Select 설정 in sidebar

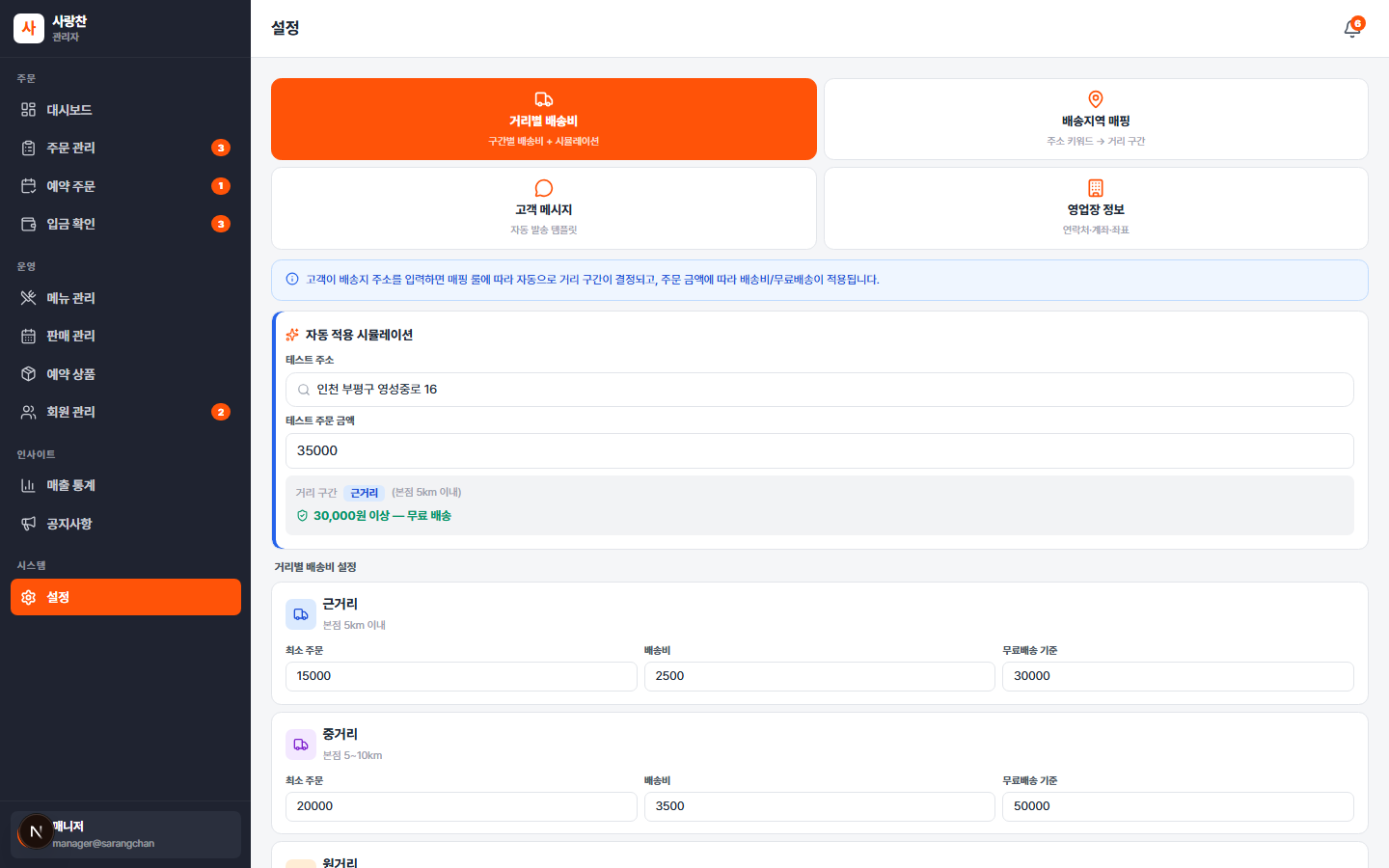click(125, 597)
